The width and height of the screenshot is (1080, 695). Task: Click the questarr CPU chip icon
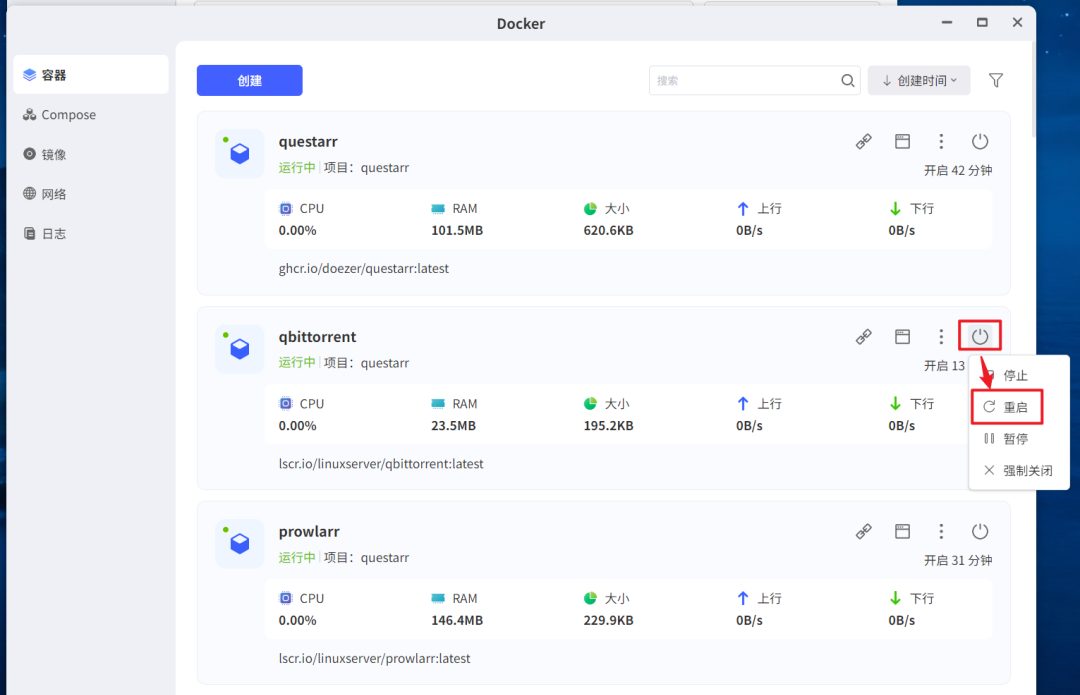click(x=286, y=209)
